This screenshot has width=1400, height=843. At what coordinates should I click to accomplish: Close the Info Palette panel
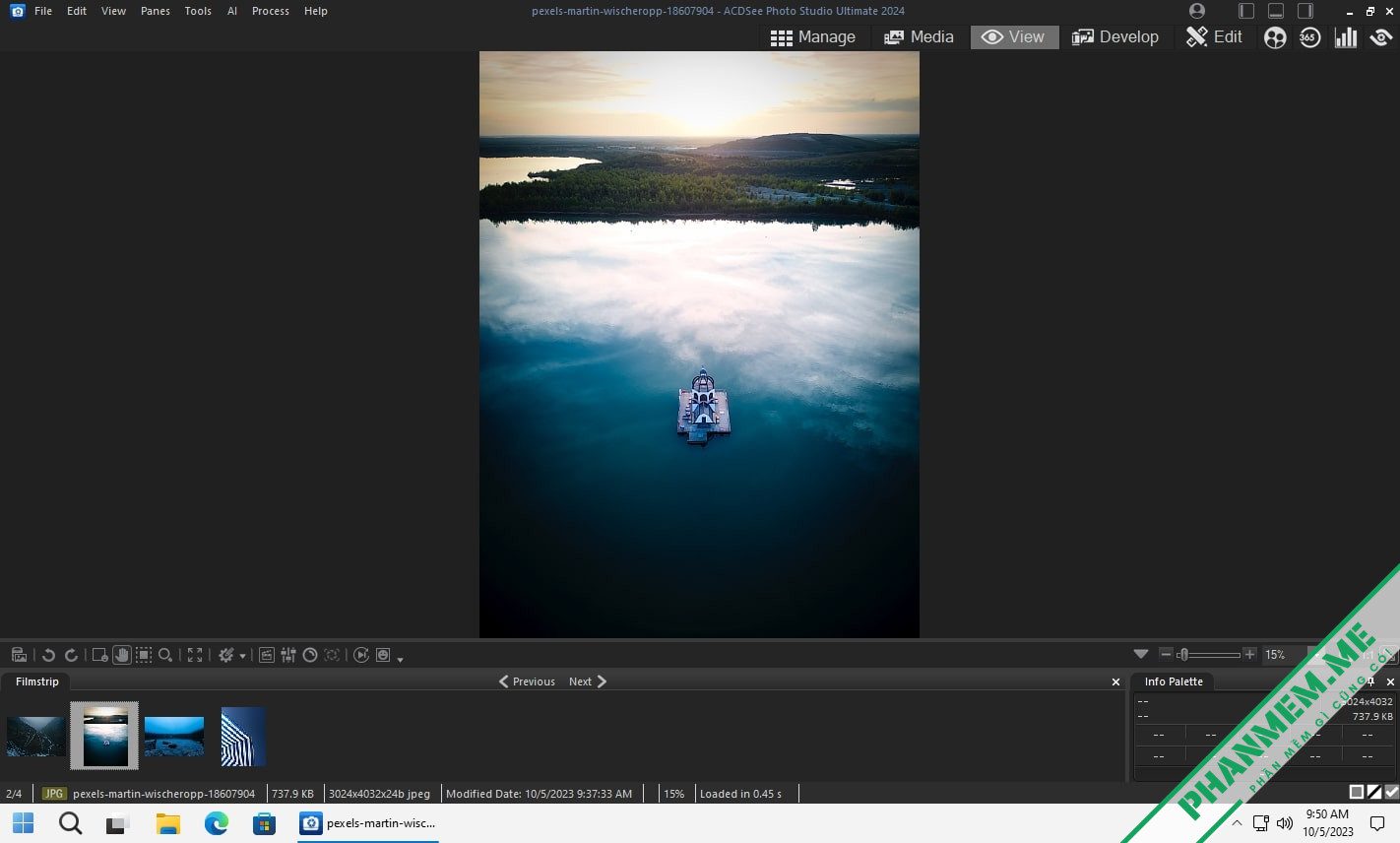1390,681
